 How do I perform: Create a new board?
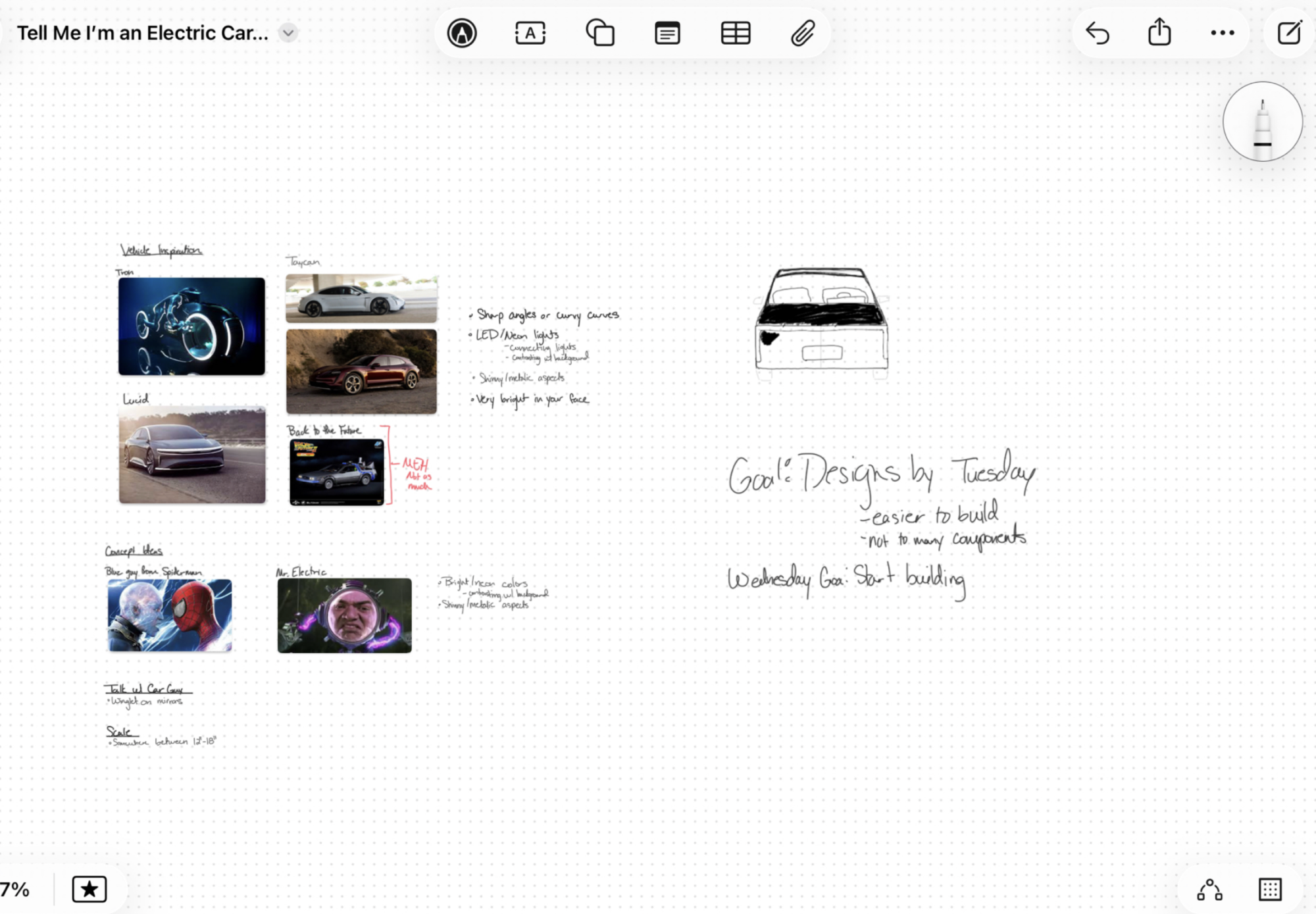pos(1288,33)
